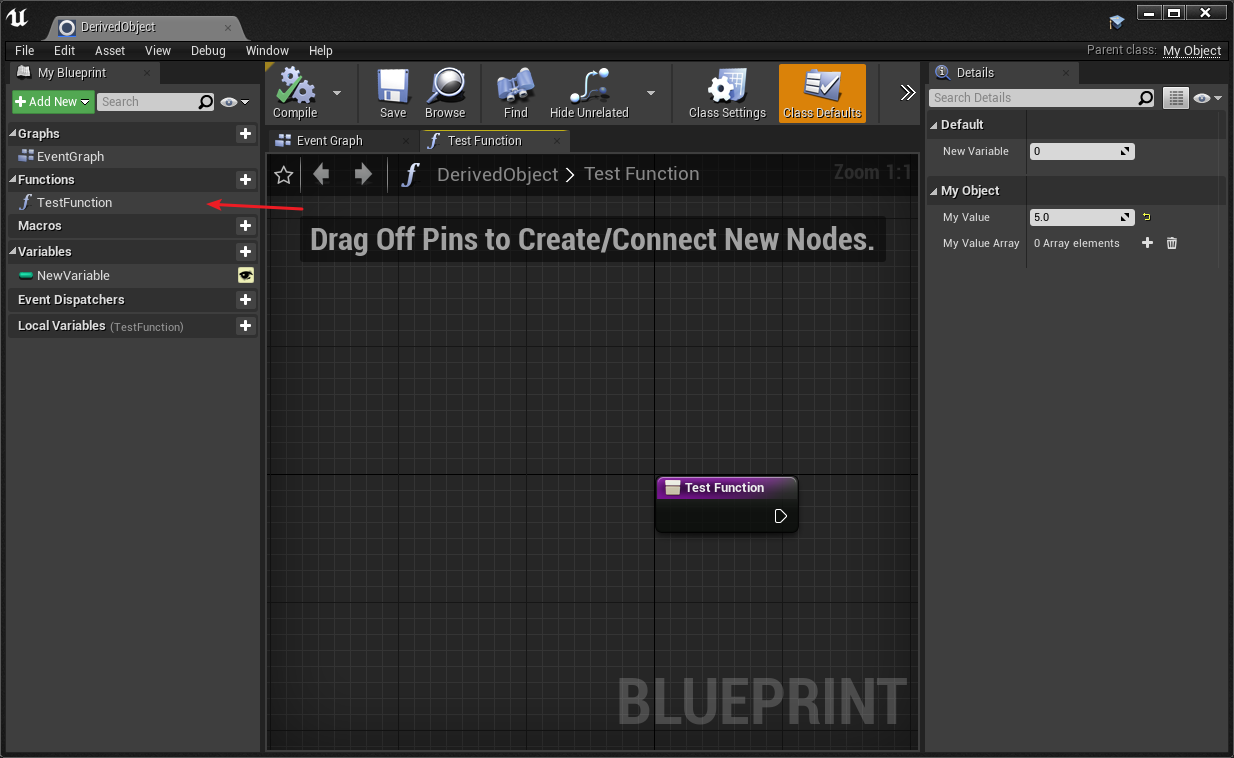Delete My Value Array elements with trash icon
Screen dimensions: 1234x758
1172,243
